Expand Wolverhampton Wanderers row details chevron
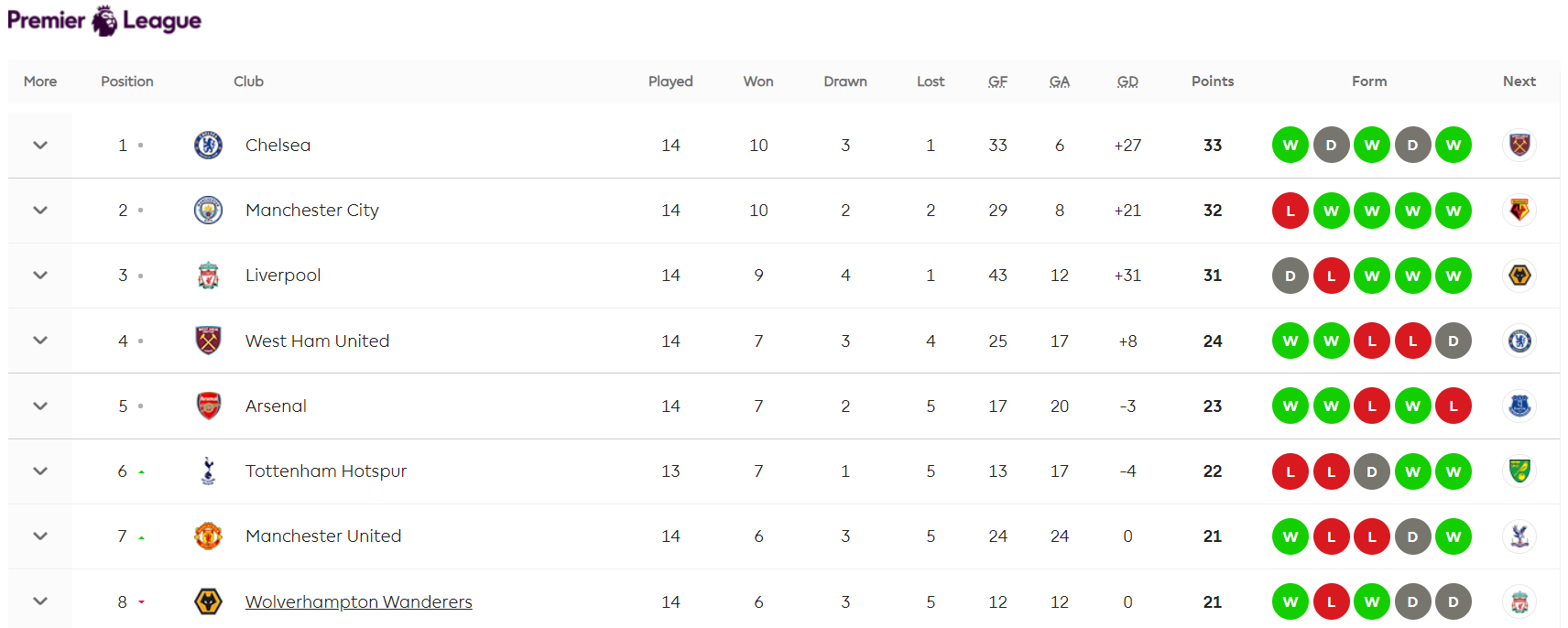The image size is (1568, 628). tap(40, 601)
